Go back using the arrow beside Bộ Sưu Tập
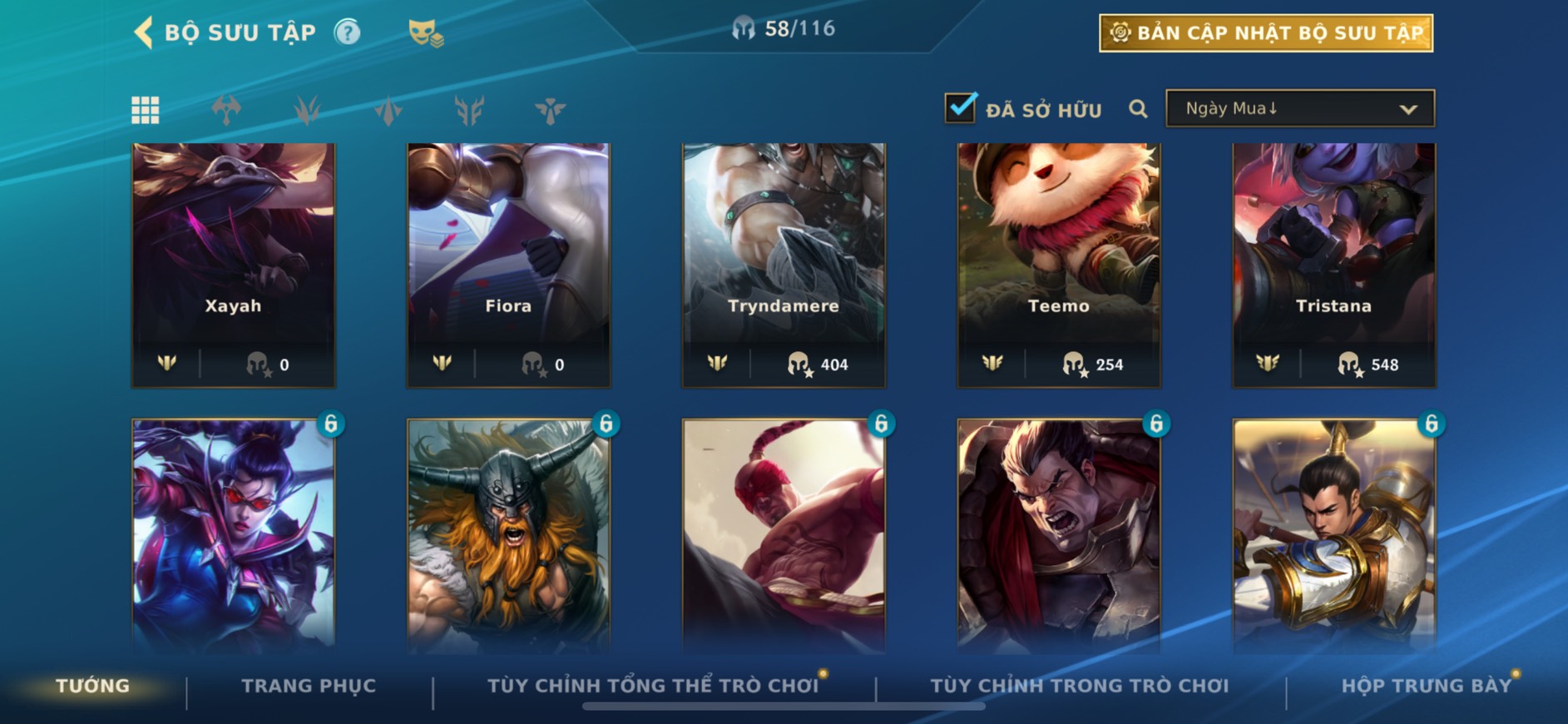This screenshot has width=1568, height=724. pos(143,32)
